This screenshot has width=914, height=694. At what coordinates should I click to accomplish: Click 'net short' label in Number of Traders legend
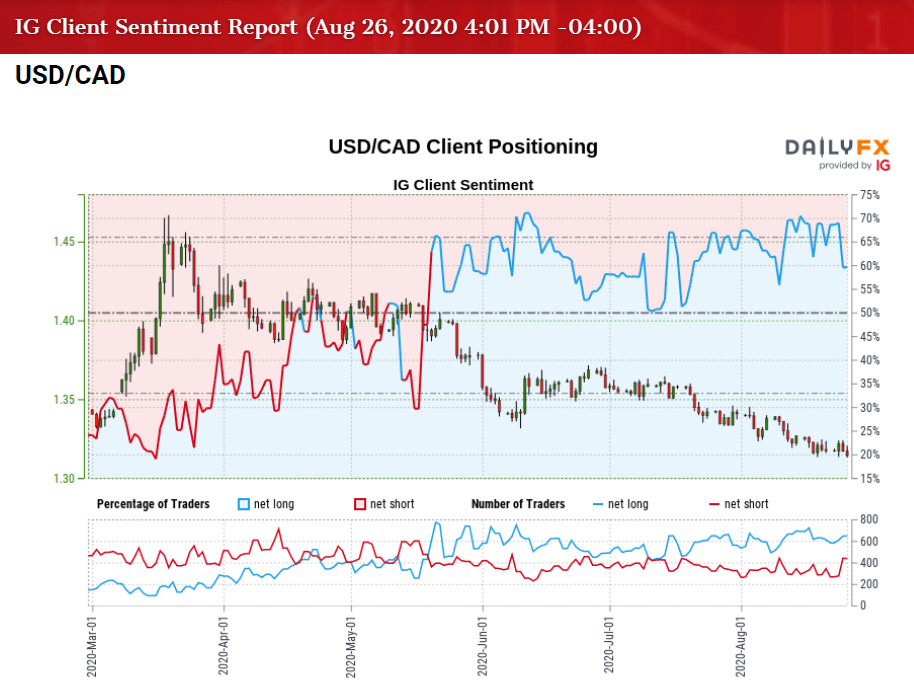(x=746, y=504)
